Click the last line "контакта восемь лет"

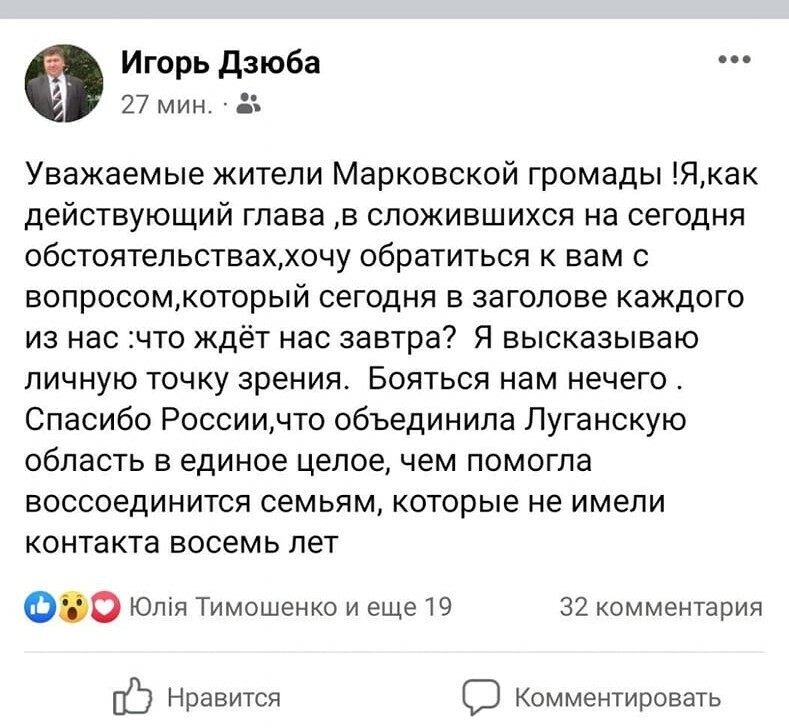point(181,541)
